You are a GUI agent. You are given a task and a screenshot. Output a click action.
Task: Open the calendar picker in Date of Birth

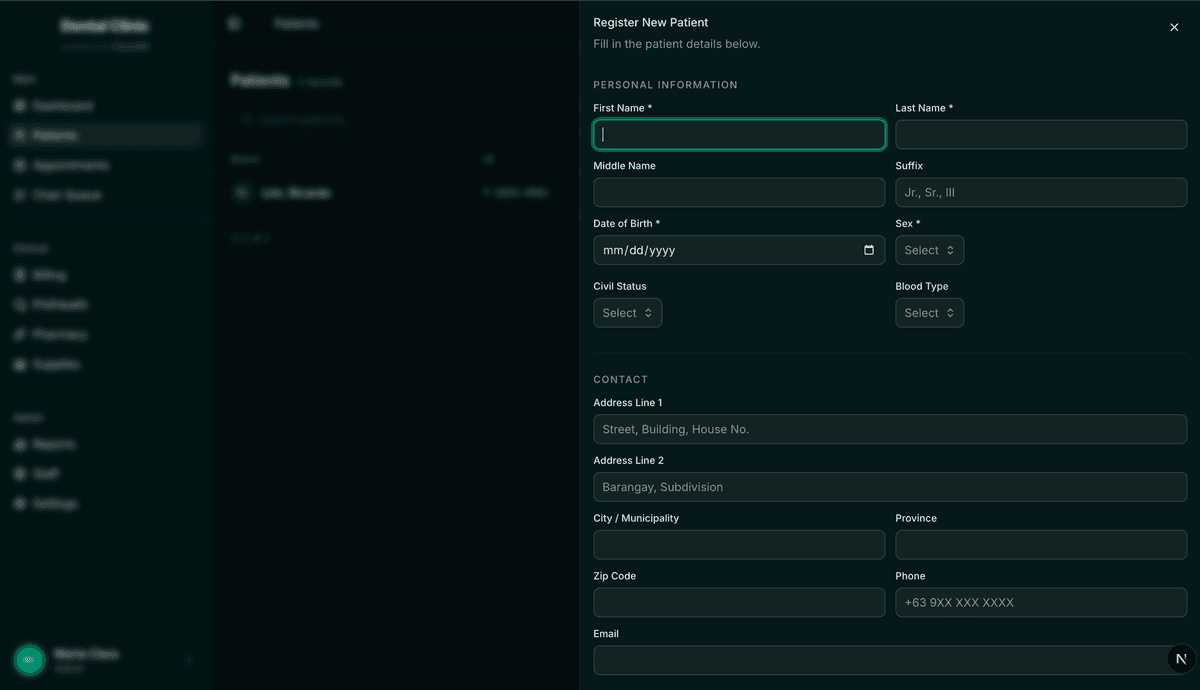click(x=869, y=250)
